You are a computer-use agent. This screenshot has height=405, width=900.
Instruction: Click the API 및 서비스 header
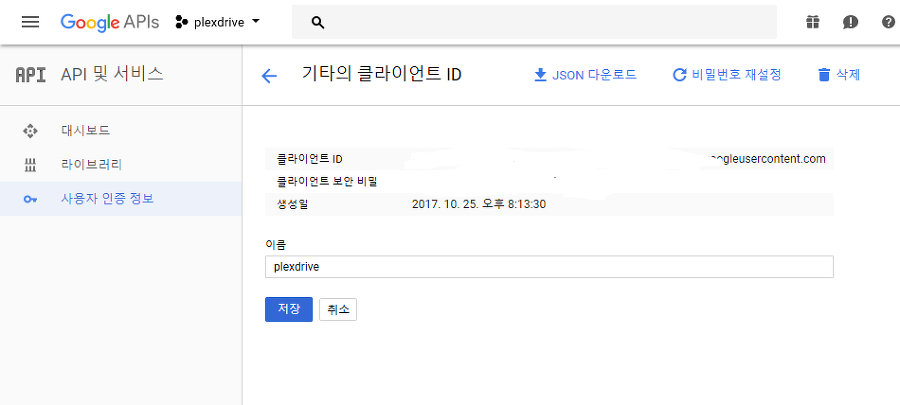[112, 74]
